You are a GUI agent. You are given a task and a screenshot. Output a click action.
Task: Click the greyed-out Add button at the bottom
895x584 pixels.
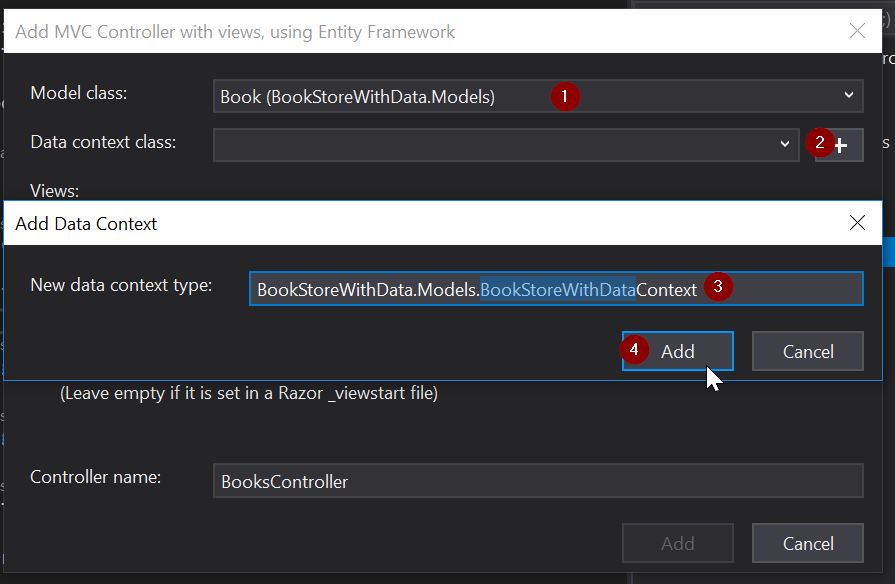tap(677, 543)
